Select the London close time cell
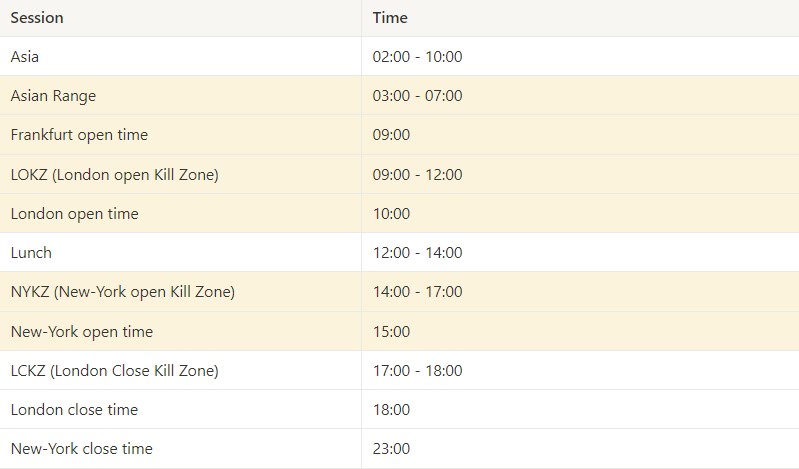799x469 pixels. [x=180, y=409]
